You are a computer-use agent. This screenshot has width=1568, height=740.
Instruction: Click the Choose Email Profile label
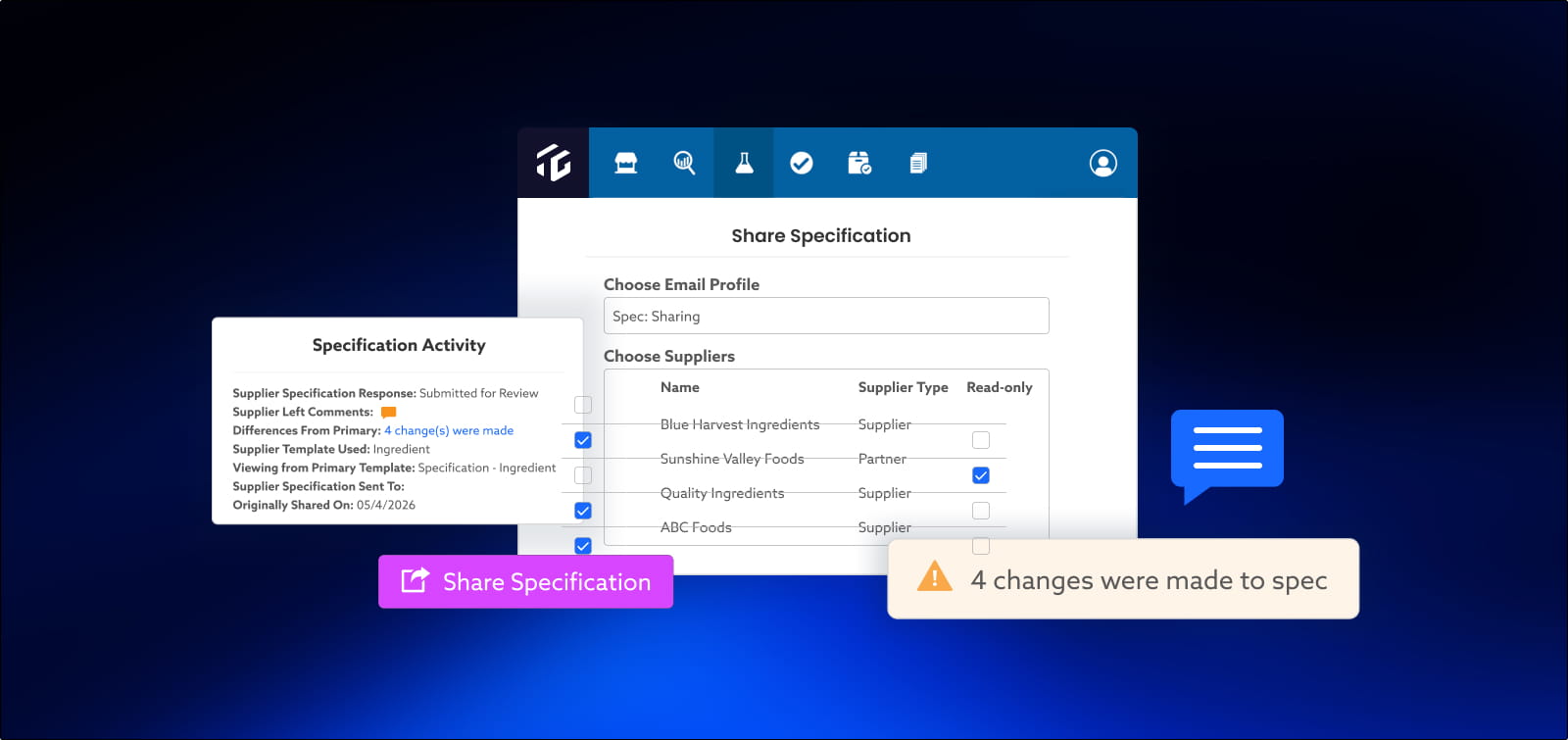point(681,284)
